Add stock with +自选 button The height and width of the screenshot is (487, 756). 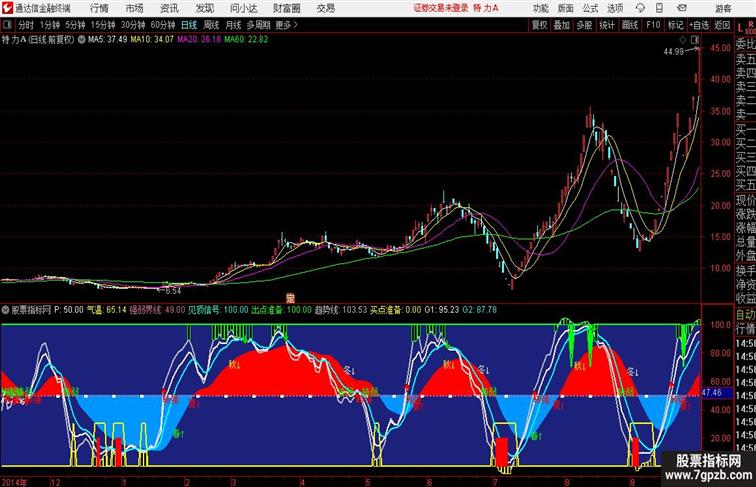click(699, 25)
